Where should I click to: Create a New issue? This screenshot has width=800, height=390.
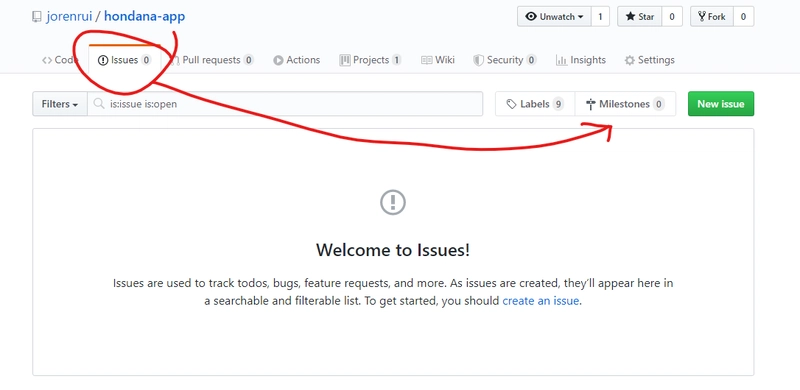pyautogui.click(x=720, y=104)
